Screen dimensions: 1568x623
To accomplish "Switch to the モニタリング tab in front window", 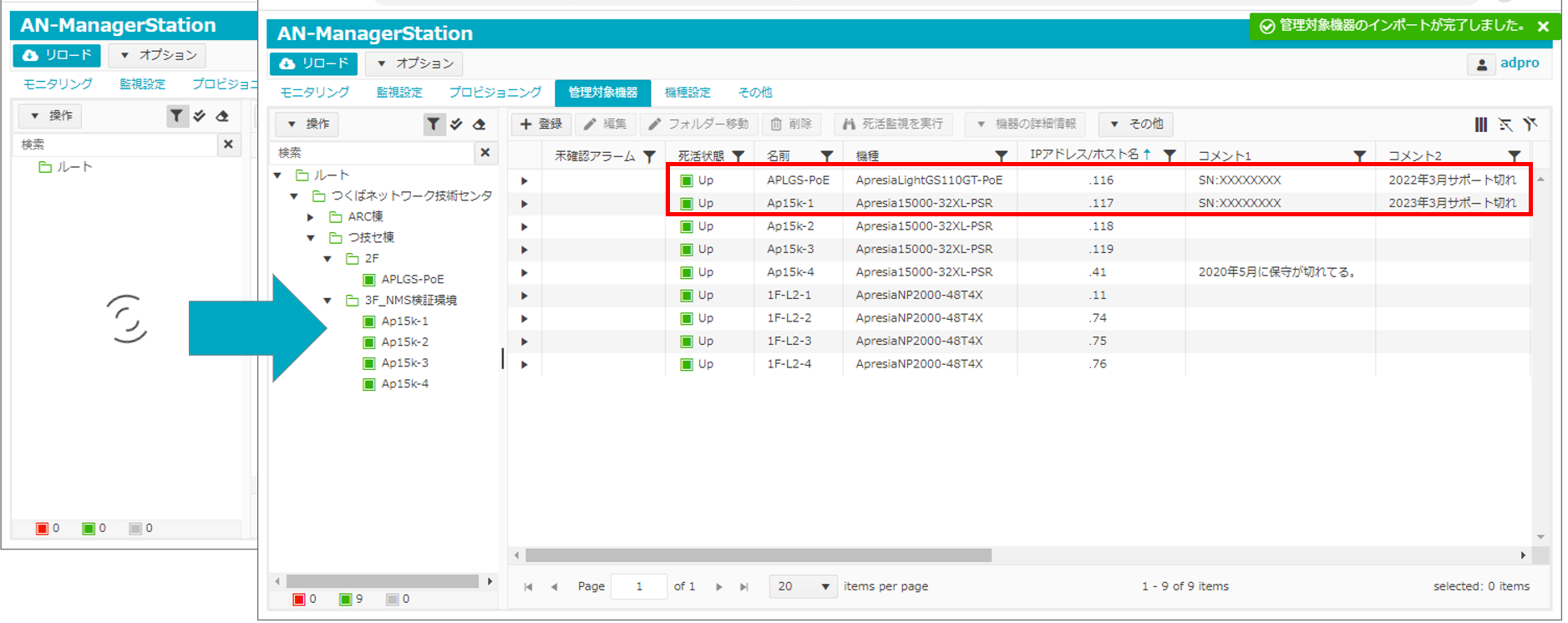I will click(315, 93).
